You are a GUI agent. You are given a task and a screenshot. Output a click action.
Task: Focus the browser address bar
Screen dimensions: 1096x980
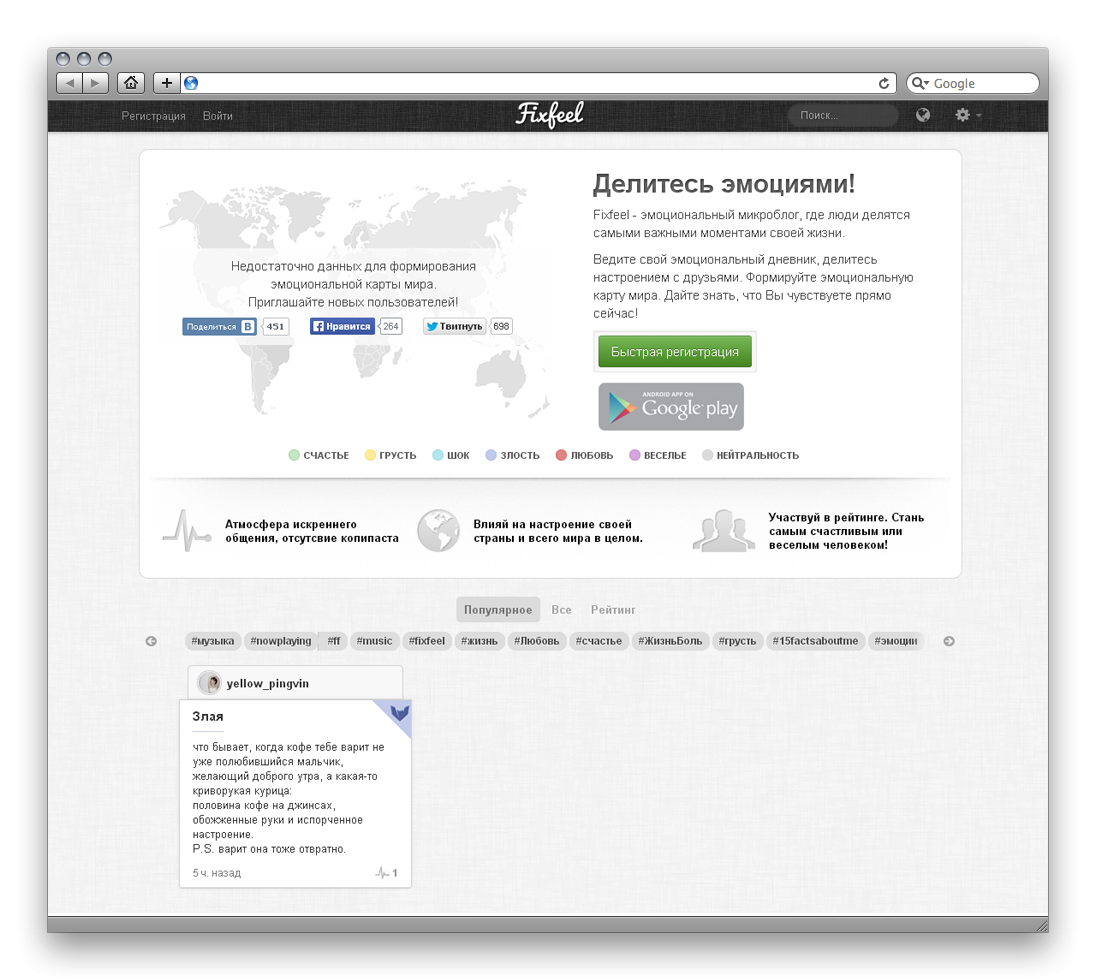click(x=537, y=83)
